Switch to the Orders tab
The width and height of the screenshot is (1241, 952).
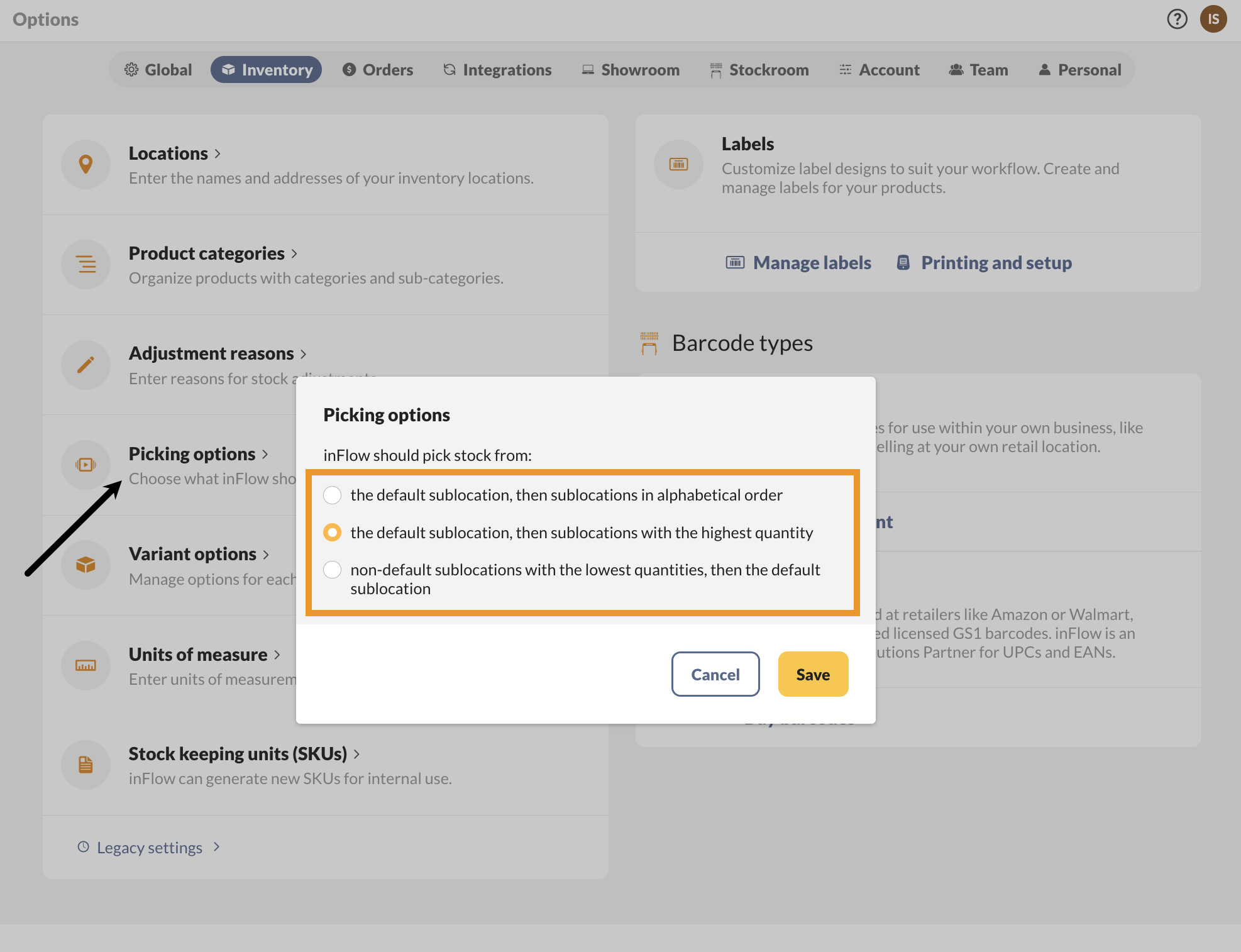tap(378, 70)
